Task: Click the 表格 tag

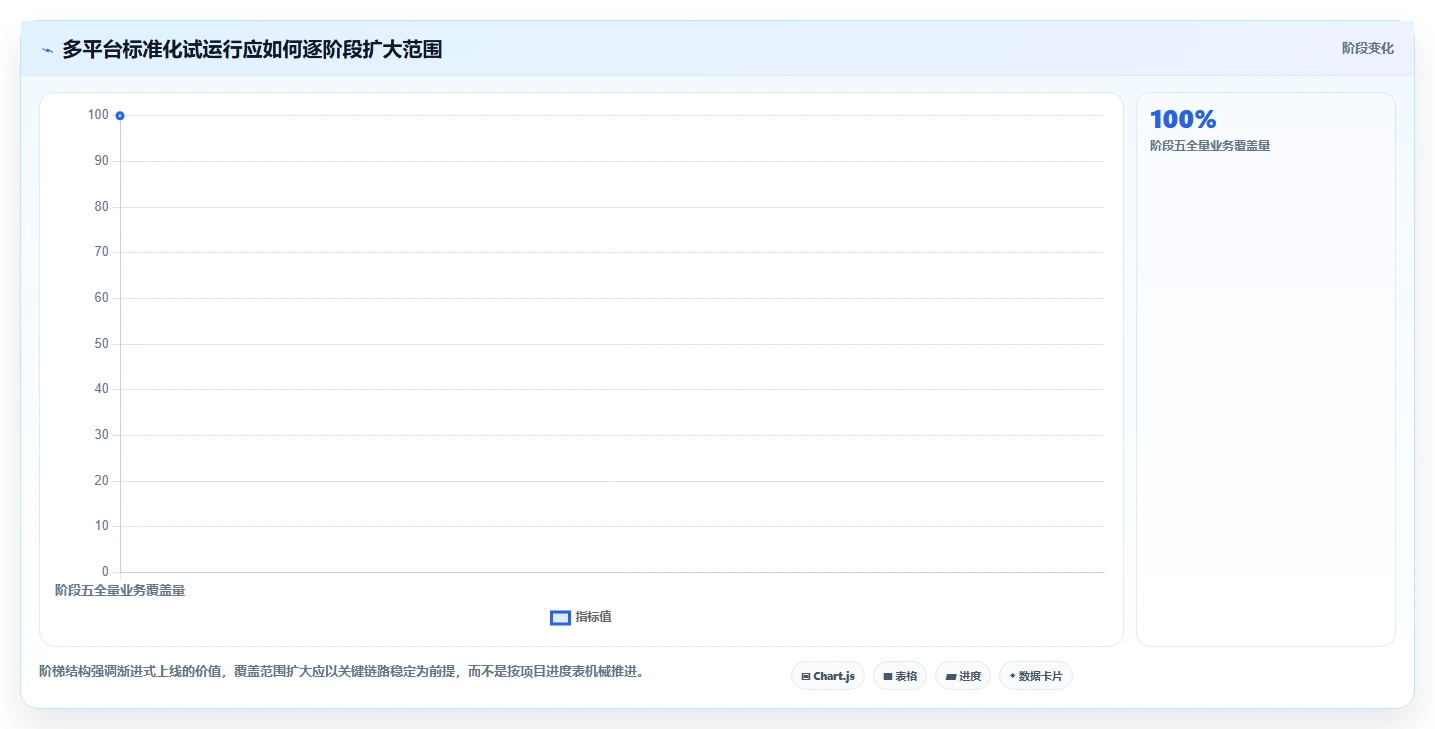Action: click(x=900, y=676)
